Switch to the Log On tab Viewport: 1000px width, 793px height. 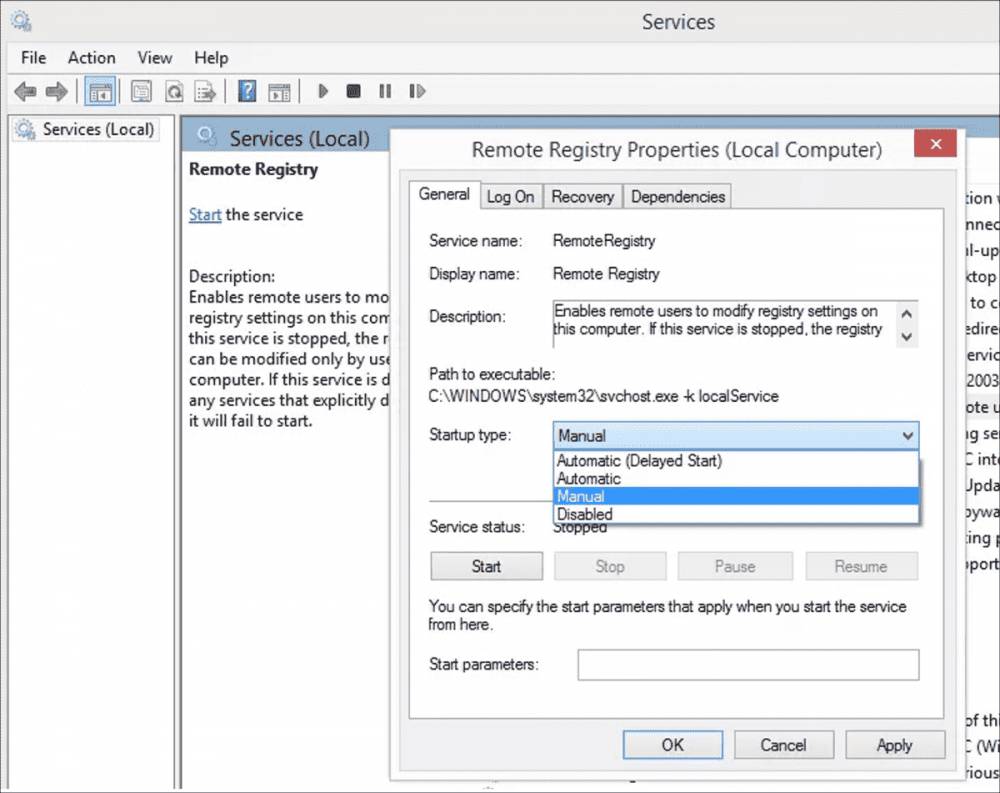click(510, 196)
